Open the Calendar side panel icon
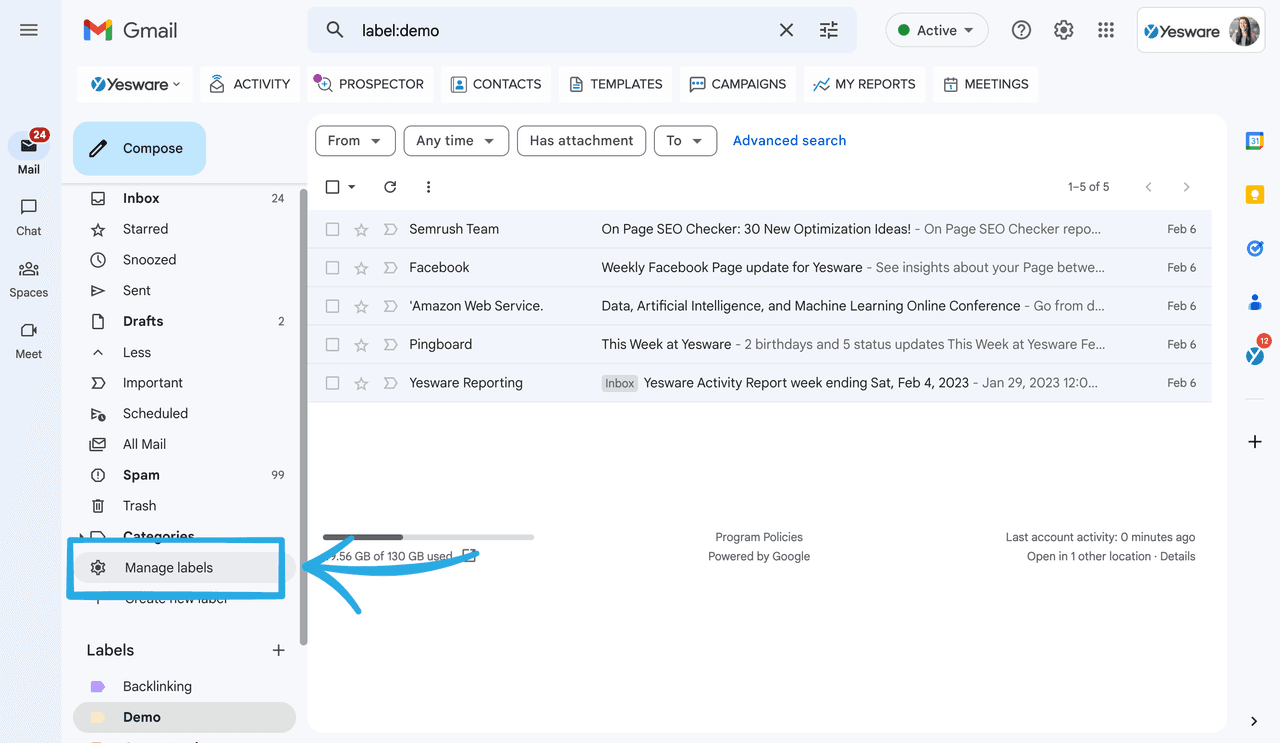The image size is (1280, 743). [1254, 142]
